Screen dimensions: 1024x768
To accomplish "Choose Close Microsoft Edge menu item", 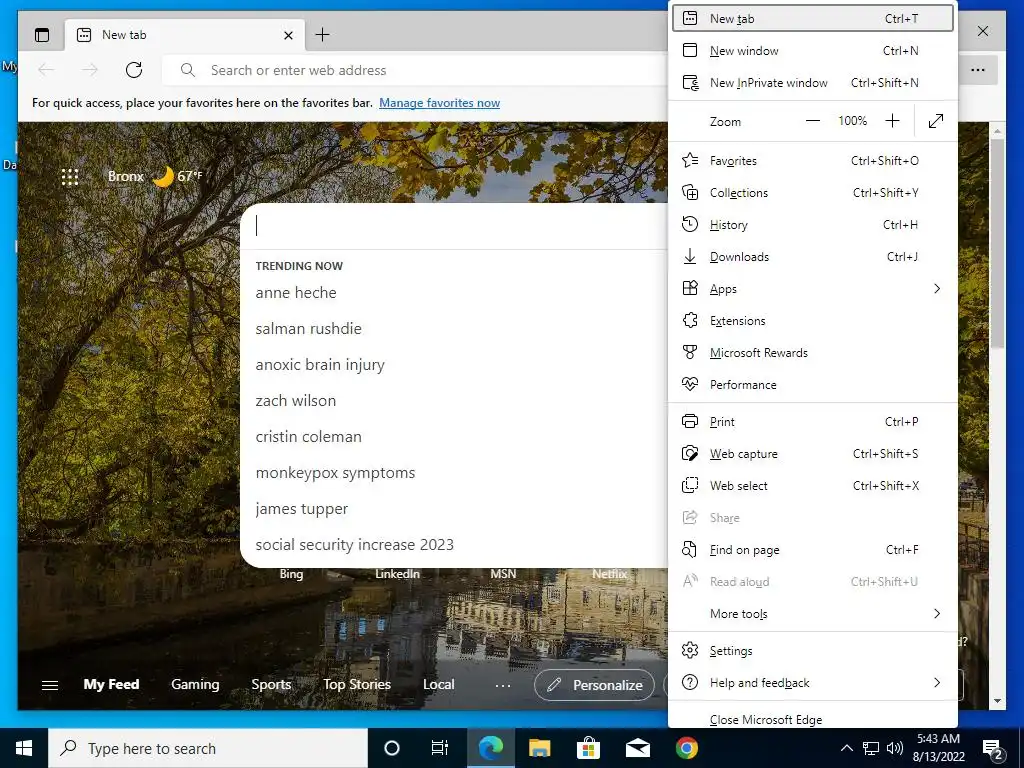I will point(812,719).
